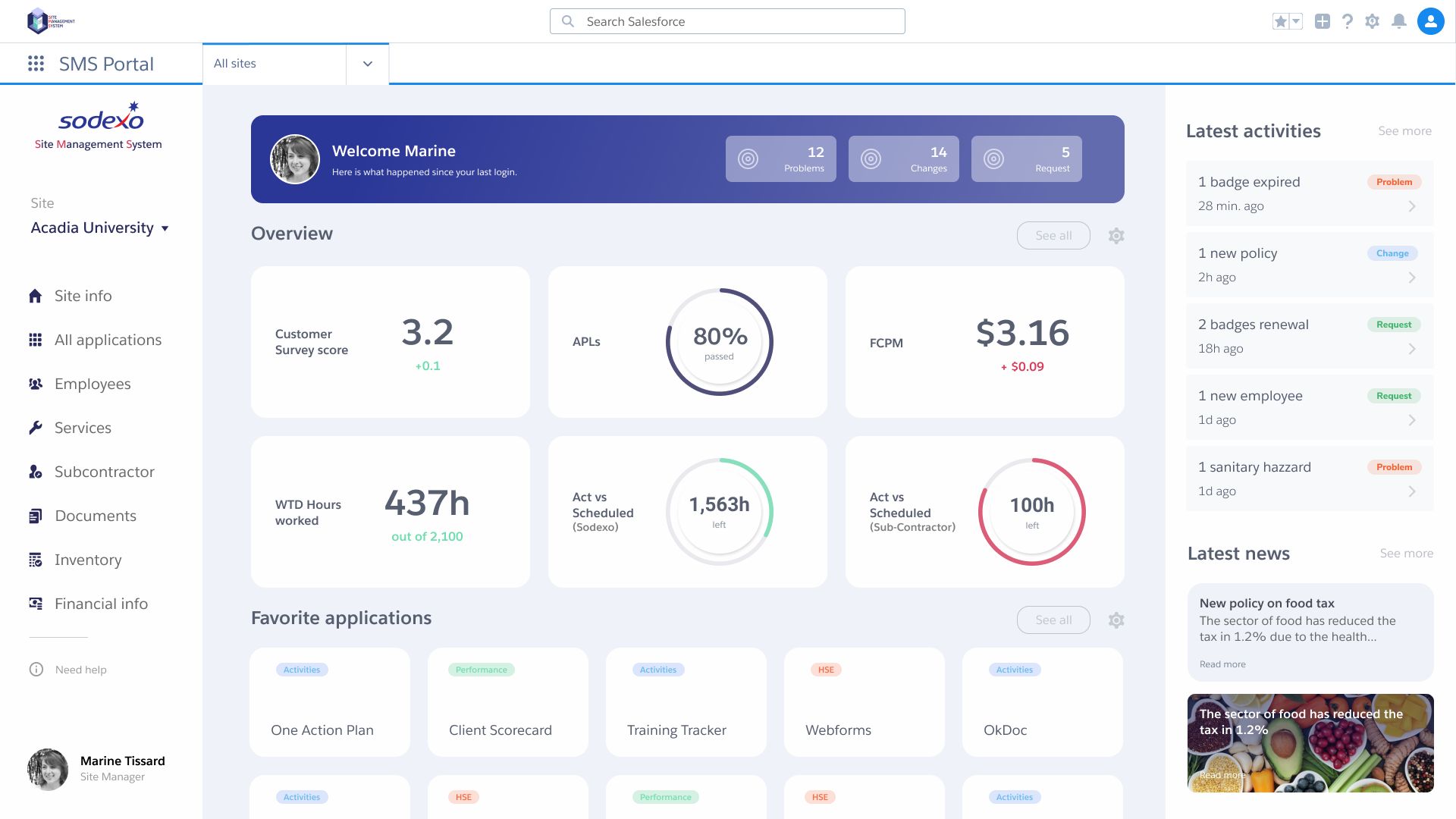
Task: Open the 12 Problems summary card
Action: click(781, 159)
